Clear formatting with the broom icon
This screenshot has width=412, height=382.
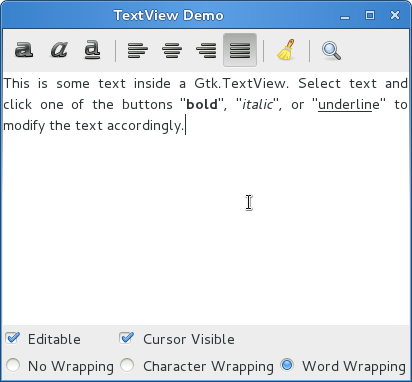pyautogui.click(x=286, y=50)
